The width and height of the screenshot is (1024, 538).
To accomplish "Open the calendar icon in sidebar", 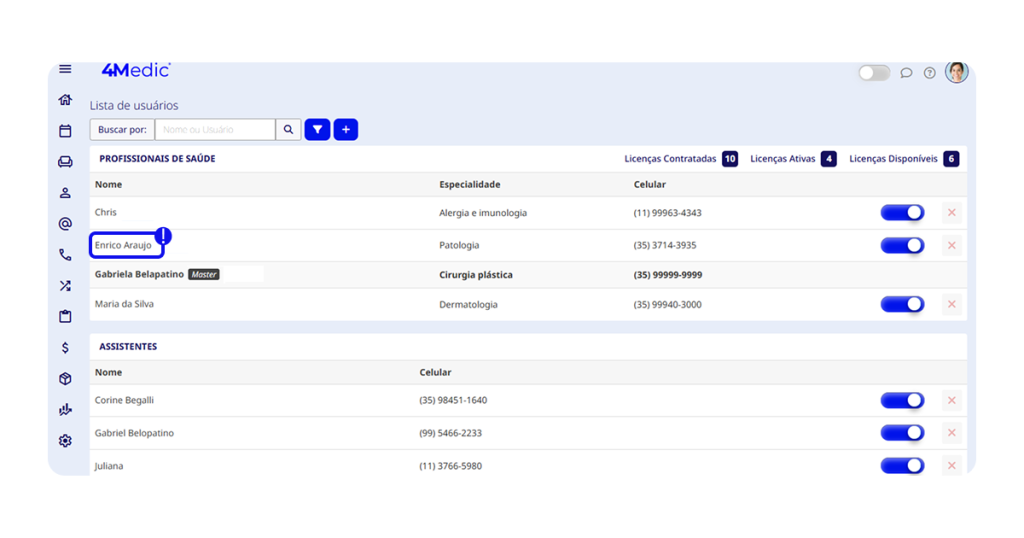I will (65, 131).
